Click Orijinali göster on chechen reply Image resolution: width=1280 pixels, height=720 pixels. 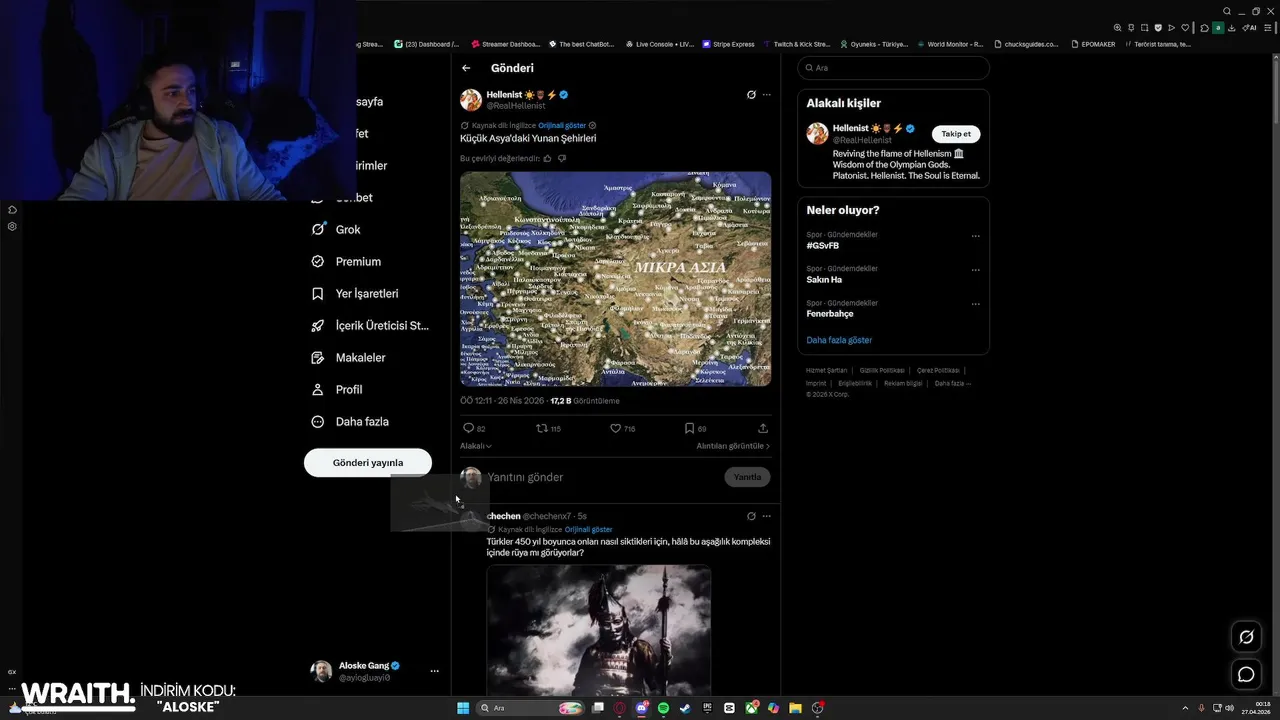589,529
